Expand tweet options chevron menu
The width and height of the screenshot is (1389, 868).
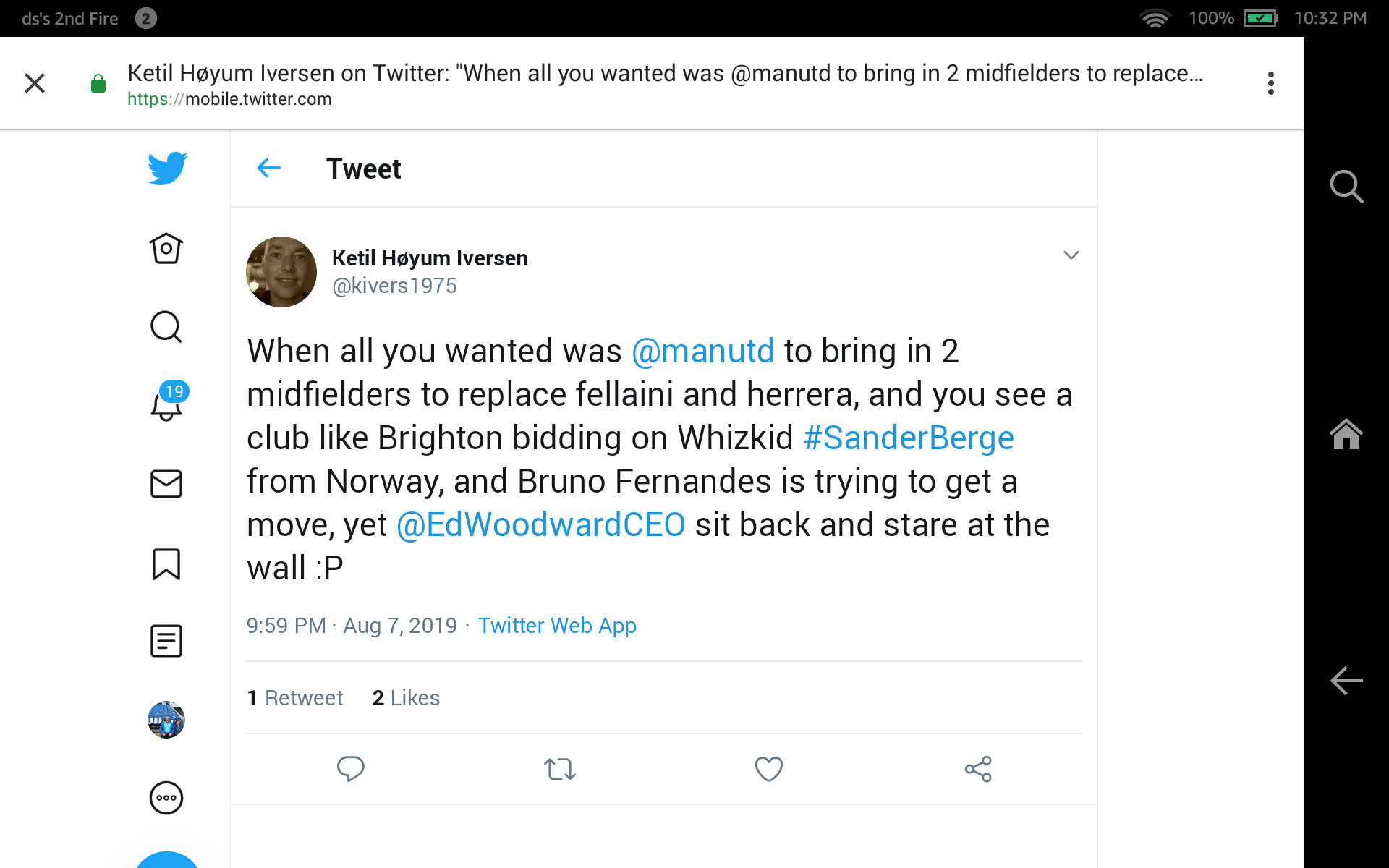(1071, 255)
